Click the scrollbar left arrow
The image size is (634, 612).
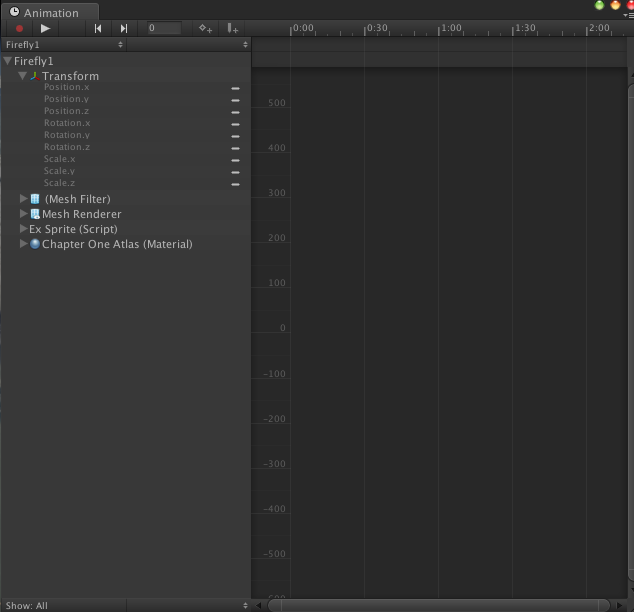click(x=258, y=605)
